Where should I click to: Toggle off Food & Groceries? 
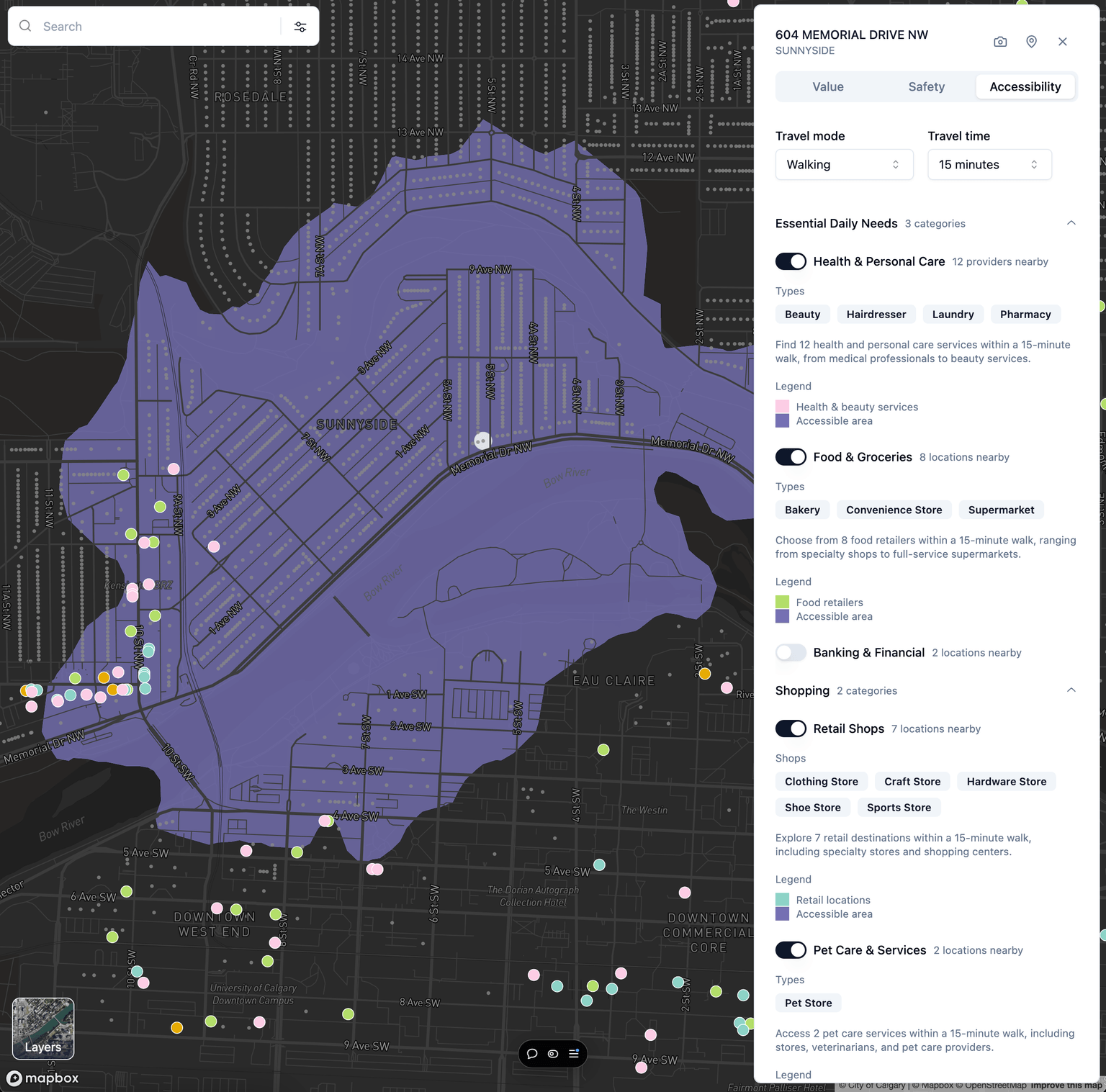(791, 457)
